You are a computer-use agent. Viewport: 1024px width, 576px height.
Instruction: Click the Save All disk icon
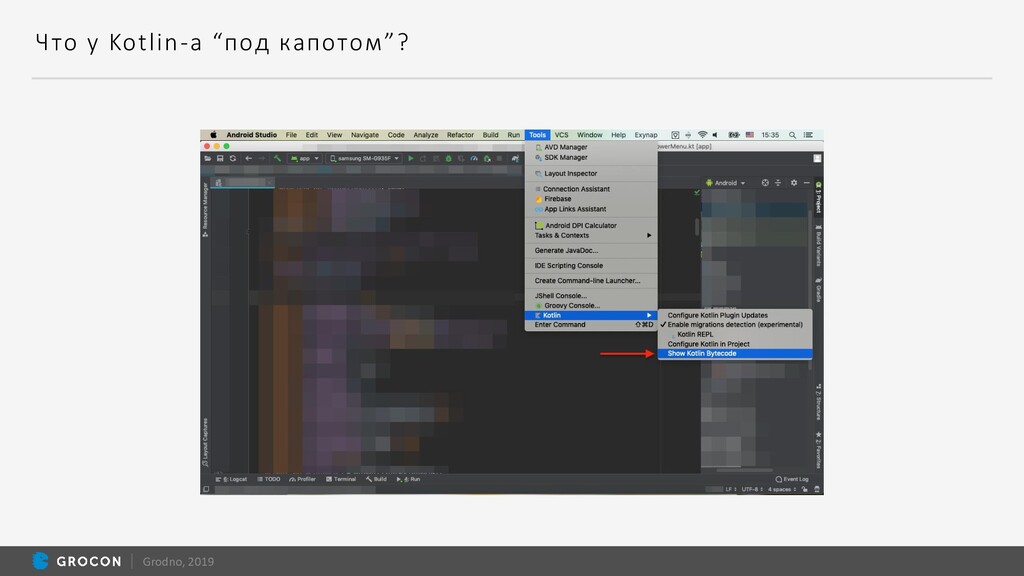point(220,159)
